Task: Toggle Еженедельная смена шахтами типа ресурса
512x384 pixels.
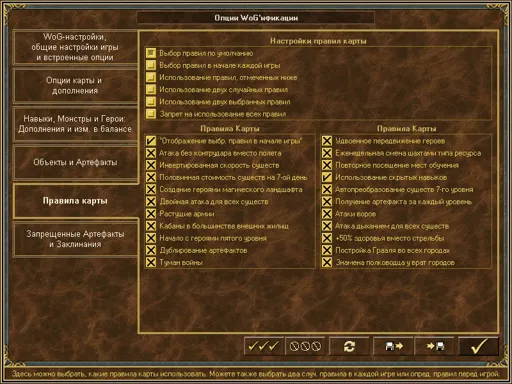Action: coord(327,153)
